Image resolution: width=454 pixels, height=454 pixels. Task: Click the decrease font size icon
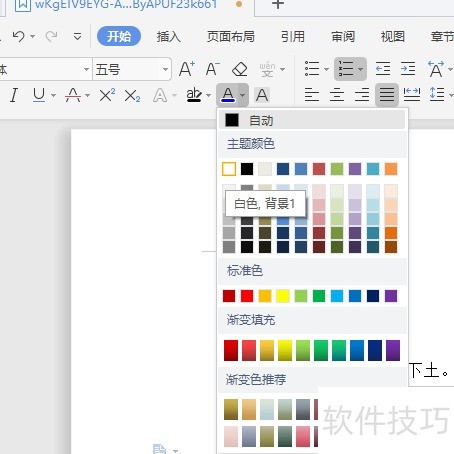[213, 69]
